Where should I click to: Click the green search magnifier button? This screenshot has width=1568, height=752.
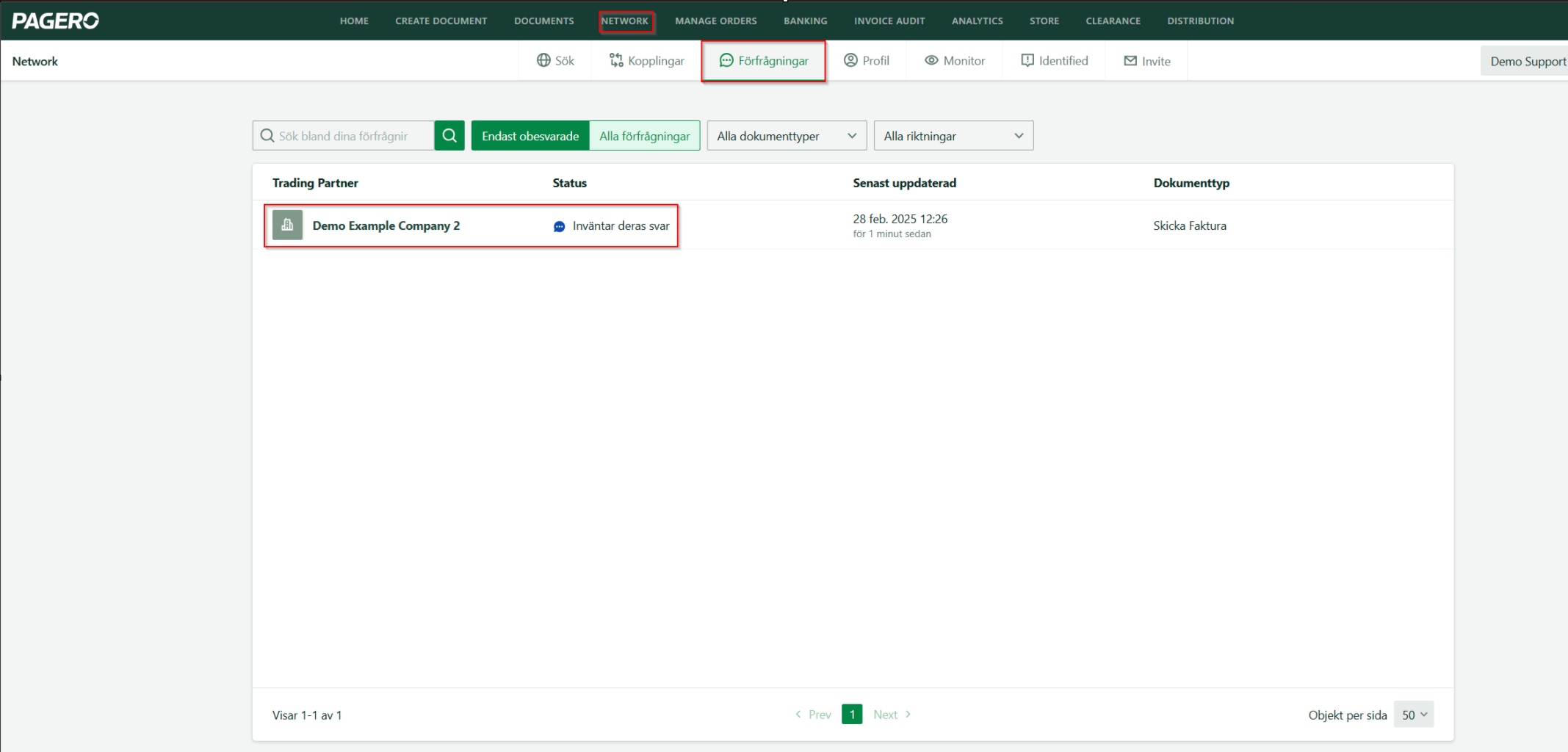(449, 136)
